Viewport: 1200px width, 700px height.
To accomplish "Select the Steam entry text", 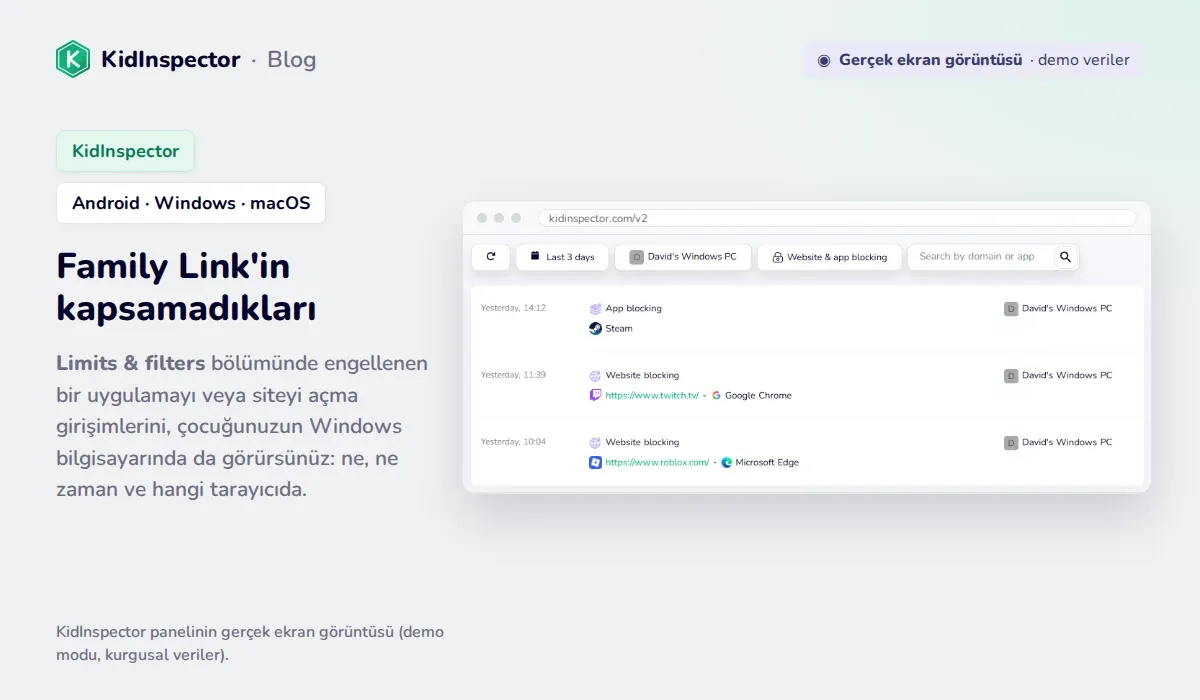I will tap(619, 328).
